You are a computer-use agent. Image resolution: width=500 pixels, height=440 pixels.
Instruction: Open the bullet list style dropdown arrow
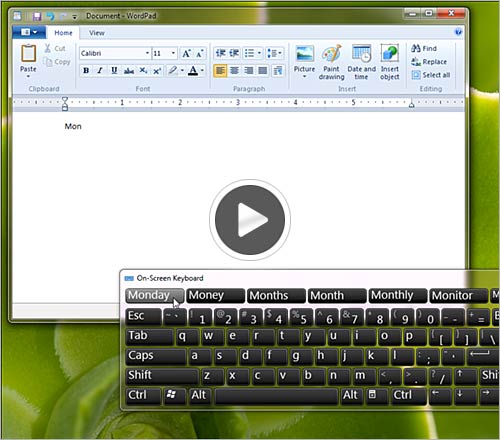[x=259, y=53]
